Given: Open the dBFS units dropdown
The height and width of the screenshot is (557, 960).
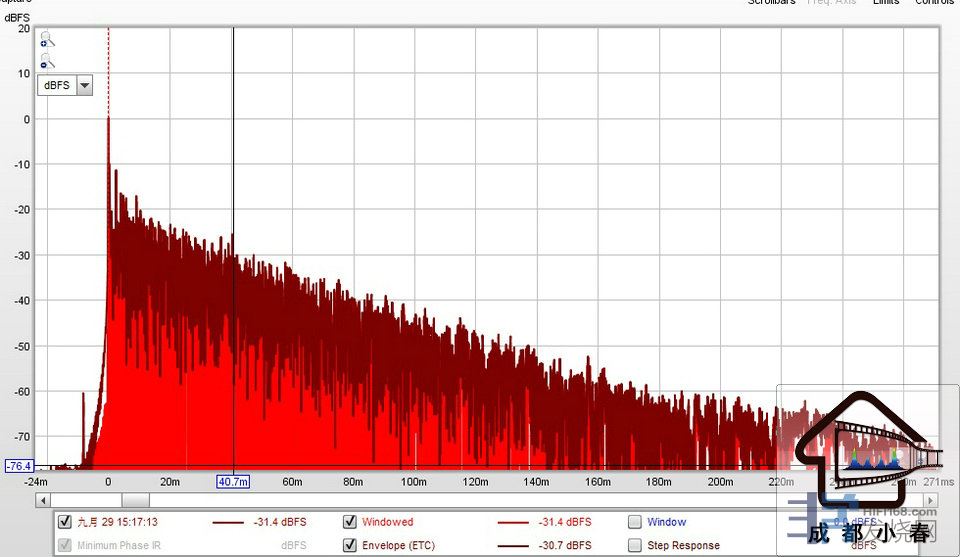Looking at the screenshot, I should (56, 86).
